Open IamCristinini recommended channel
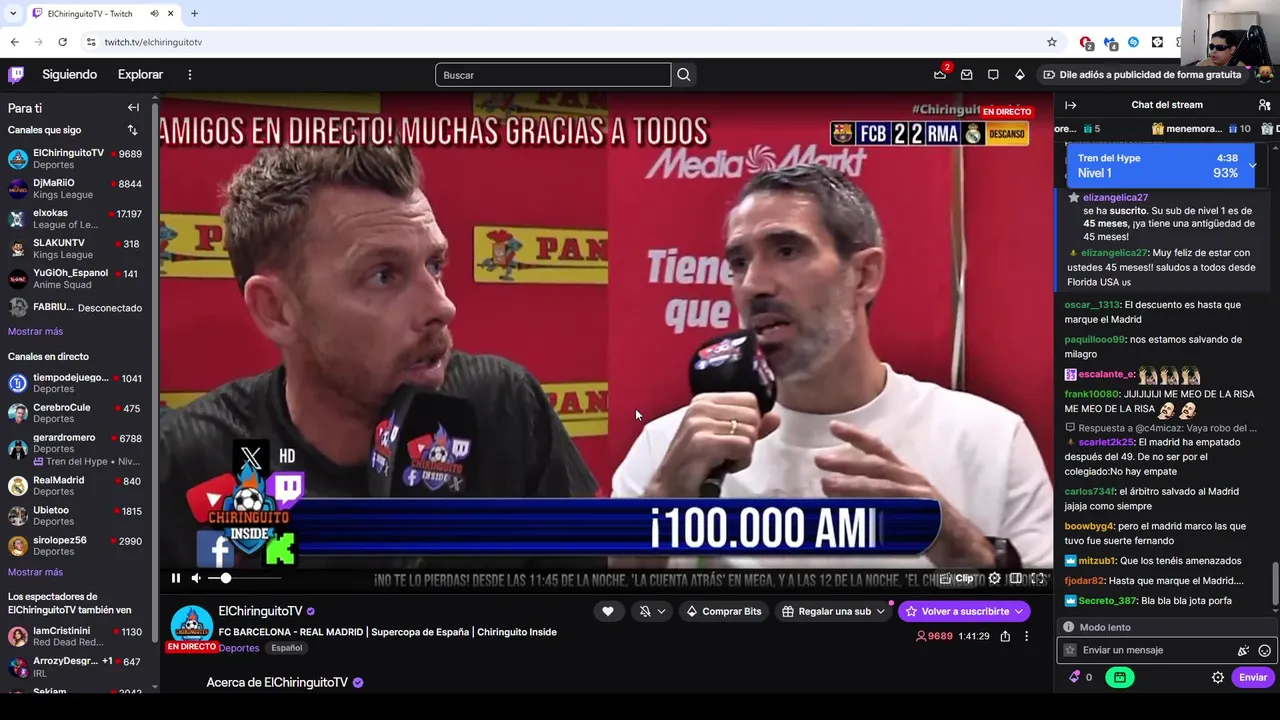This screenshot has width=1280, height=720. (x=75, y=636)
